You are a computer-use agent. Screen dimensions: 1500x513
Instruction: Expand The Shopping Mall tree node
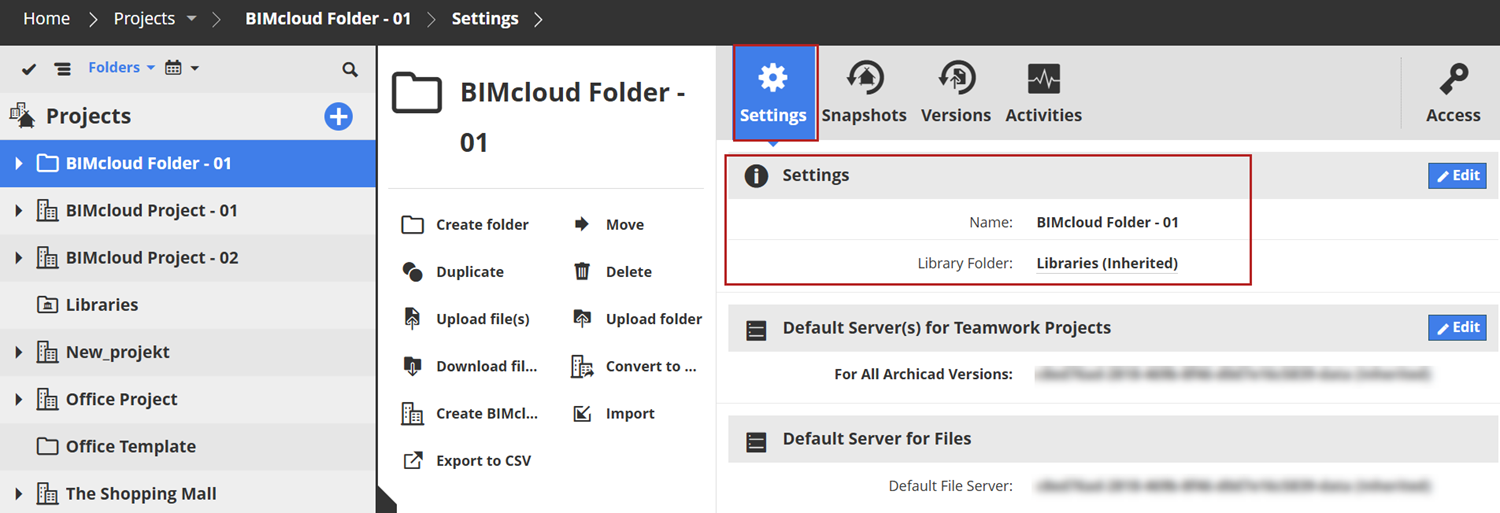(x=19, y=494)
